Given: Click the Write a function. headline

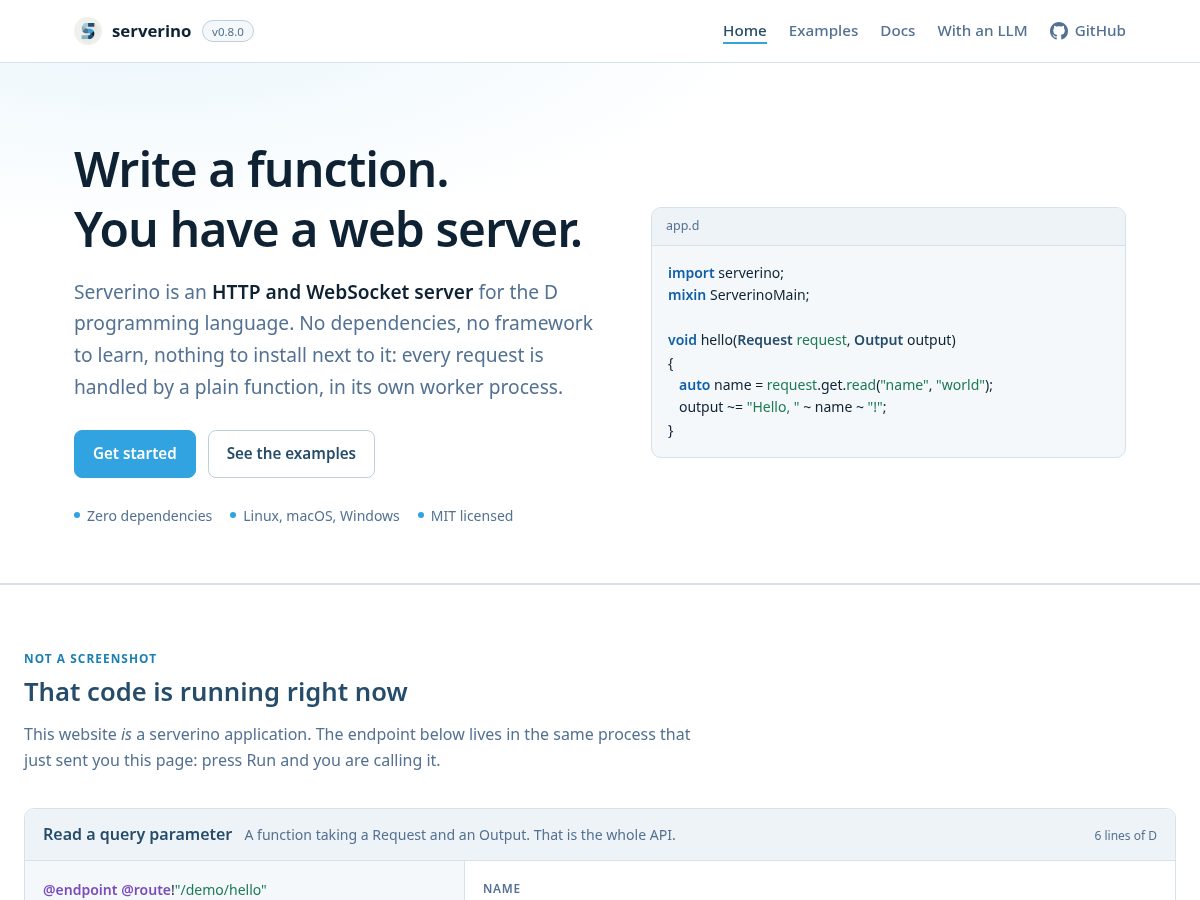Looking at the screenshot, I should click(x=261, y=169).
